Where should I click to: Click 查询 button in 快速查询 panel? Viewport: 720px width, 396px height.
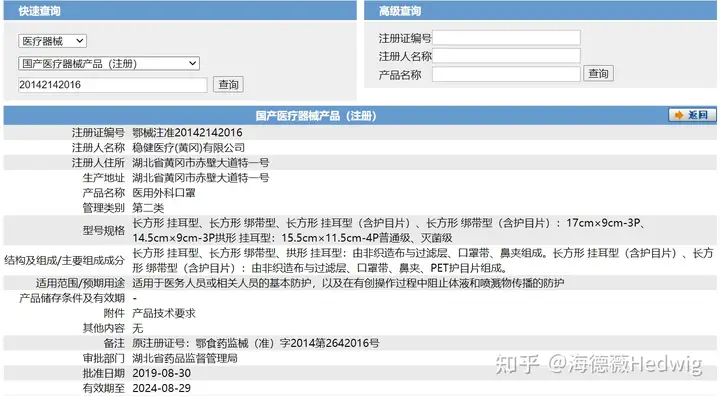[228, 85]
